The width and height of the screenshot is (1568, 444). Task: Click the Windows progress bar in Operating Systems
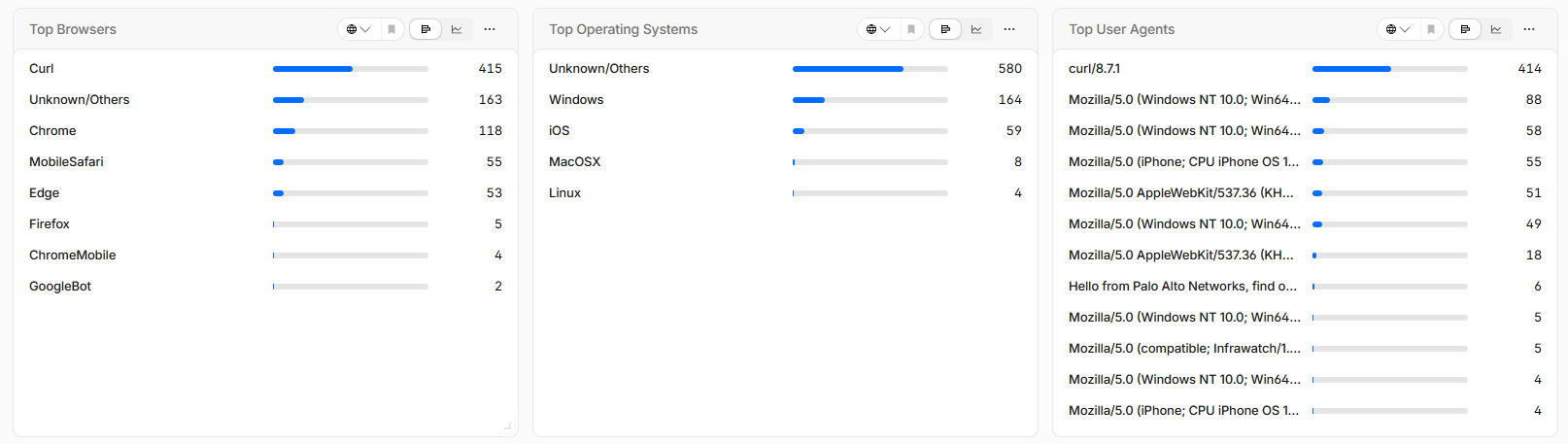coord(870,100)
